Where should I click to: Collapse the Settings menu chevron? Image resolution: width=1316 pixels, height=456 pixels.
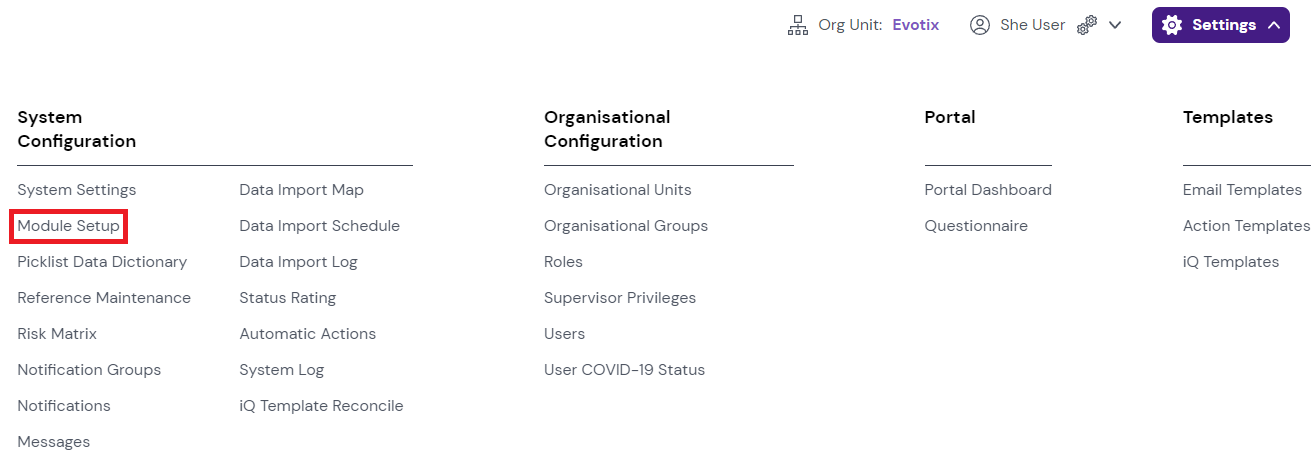point(1273,25)
